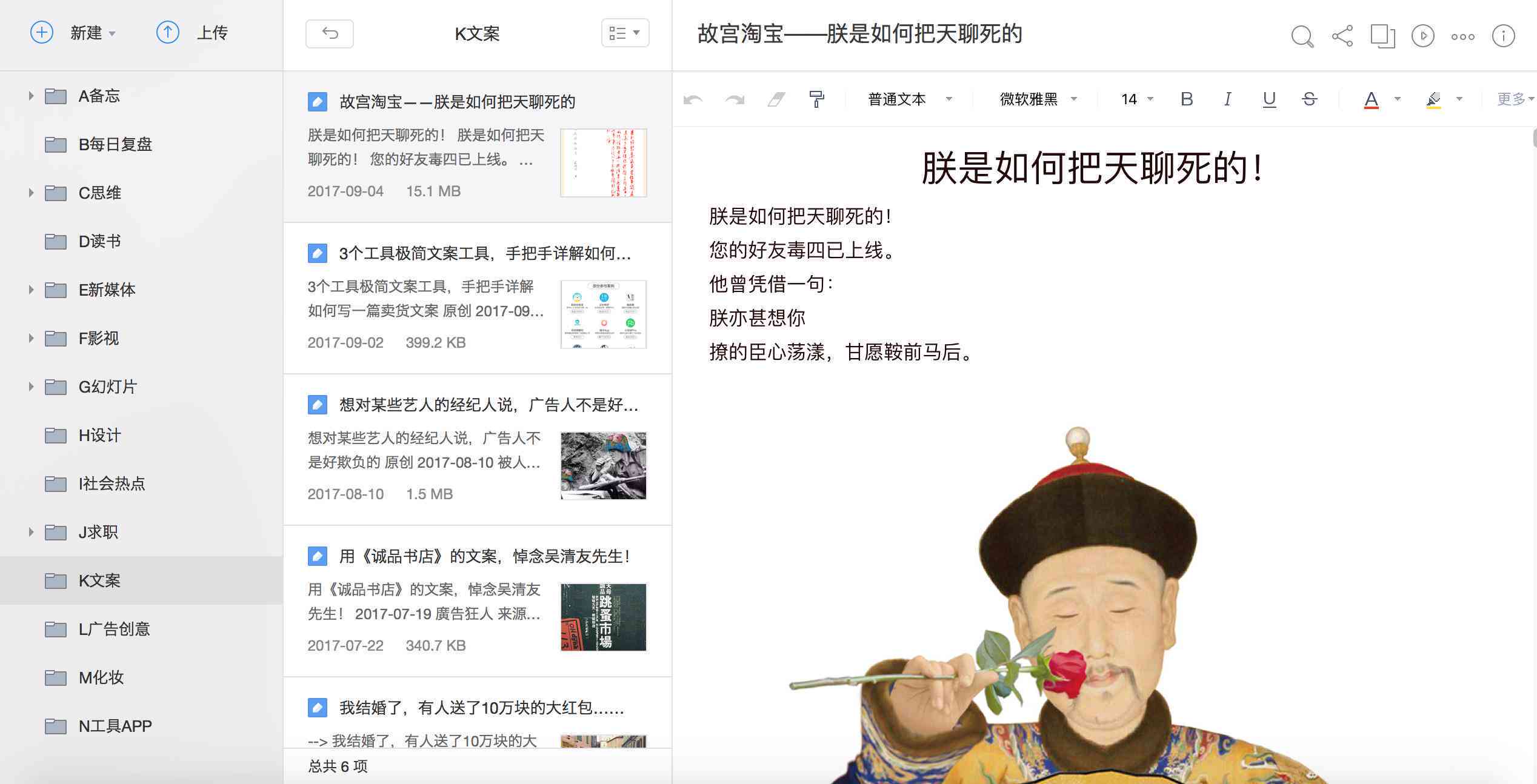The image size is (1537, 784).
Task: Open the N工具APP folder
Action: point(141,726)
